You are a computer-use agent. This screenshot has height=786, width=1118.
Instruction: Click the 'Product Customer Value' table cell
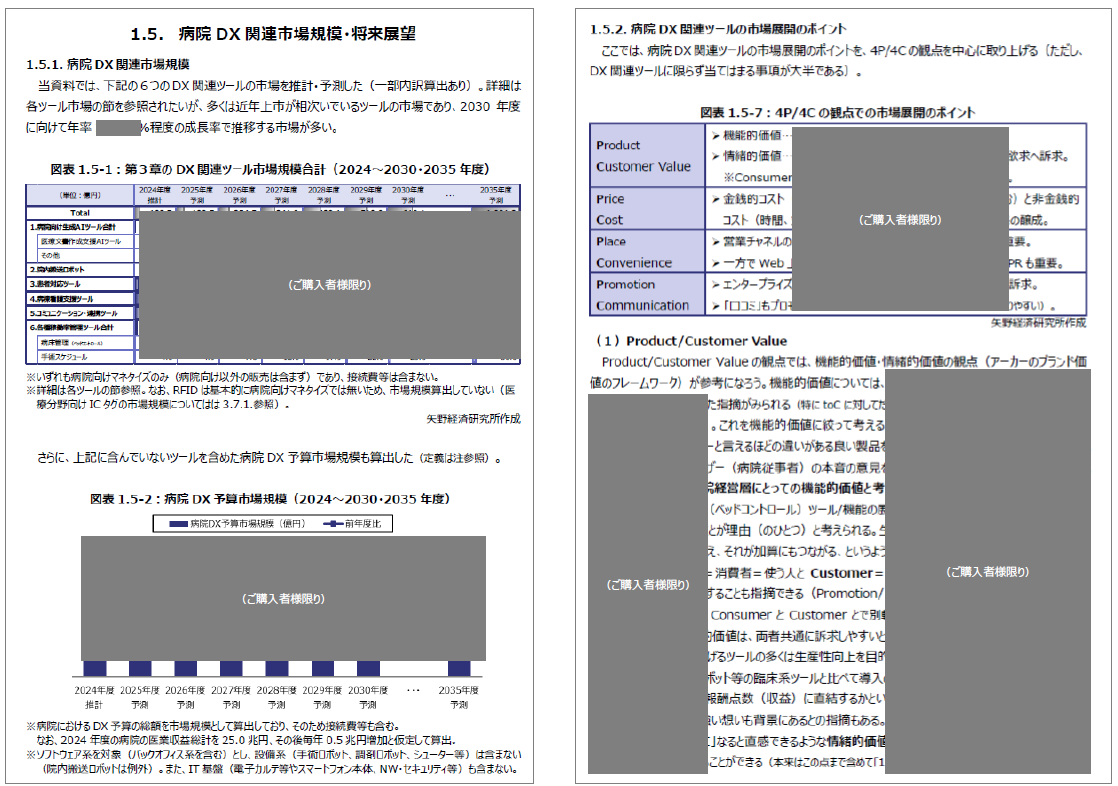[647, 156]
